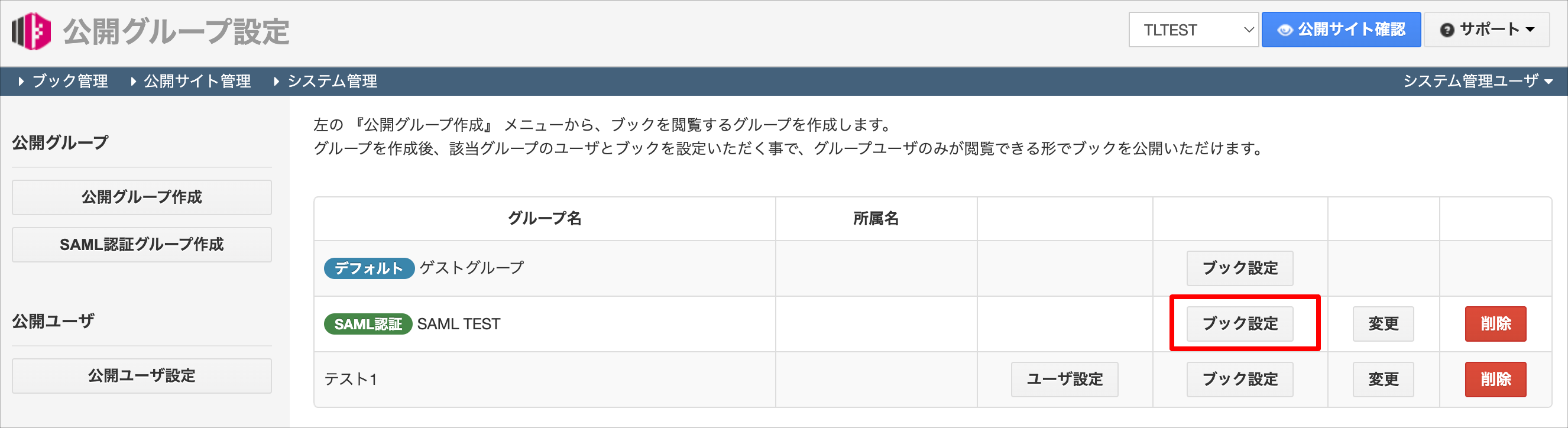The height and width of the screenshot is (428, 1568).
Task: Click 変更 for the テスト1 group
Action: click(x=1383, y=380)
